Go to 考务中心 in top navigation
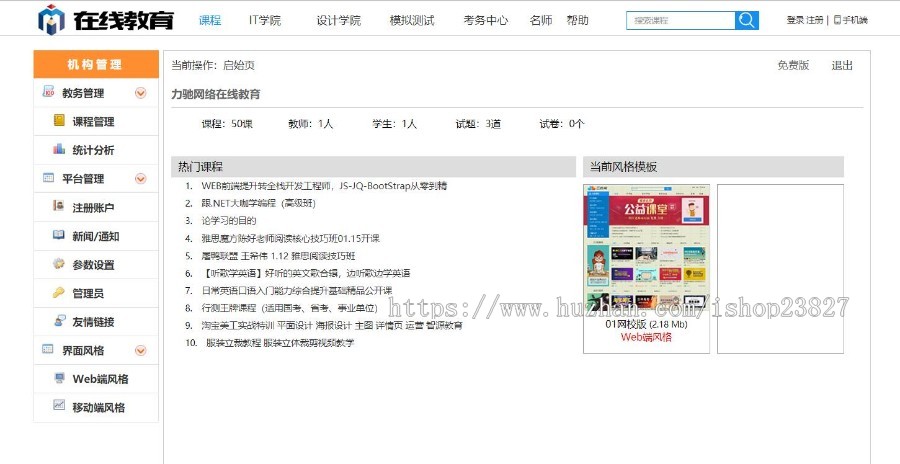This screenshot has height=464, width=900. [x=485, y=20]
